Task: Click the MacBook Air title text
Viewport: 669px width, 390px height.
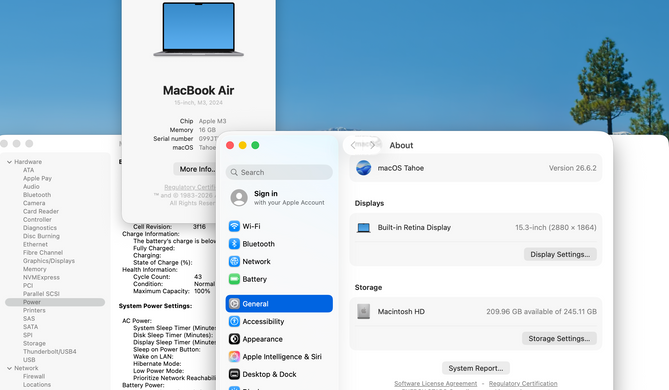Action: pyautogui.click(x=198, y=90)
